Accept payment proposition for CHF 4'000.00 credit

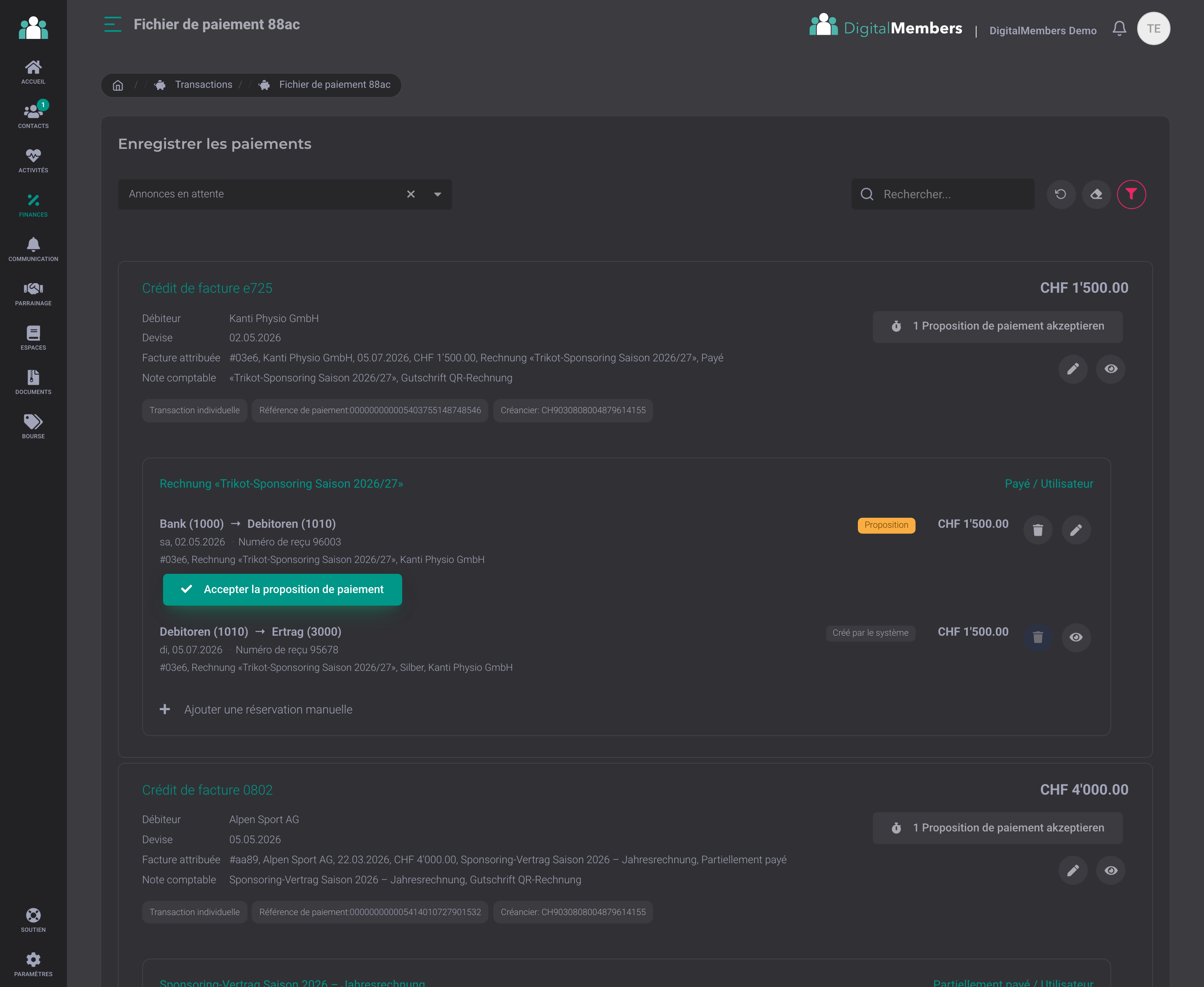click(x=997, y=828)
